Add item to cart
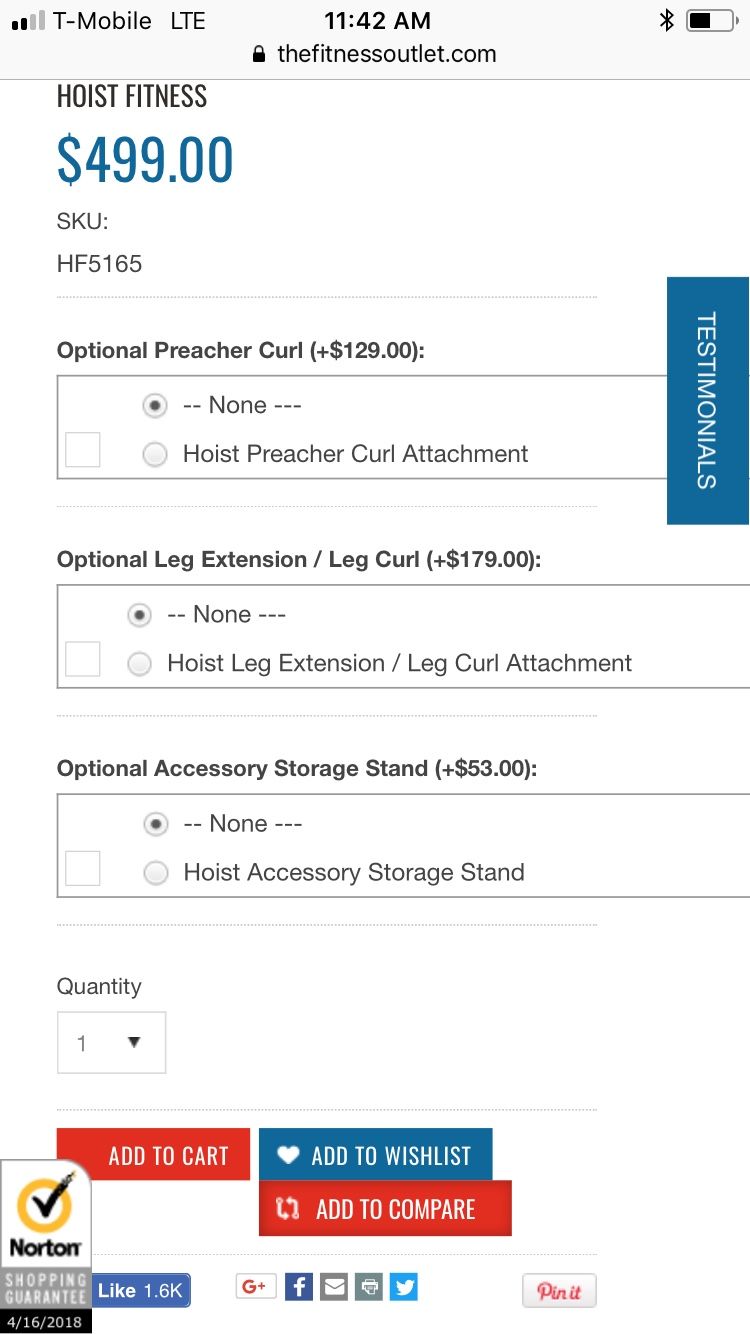The height and width of the screenshot is (1334, 750). point(153,1155)
